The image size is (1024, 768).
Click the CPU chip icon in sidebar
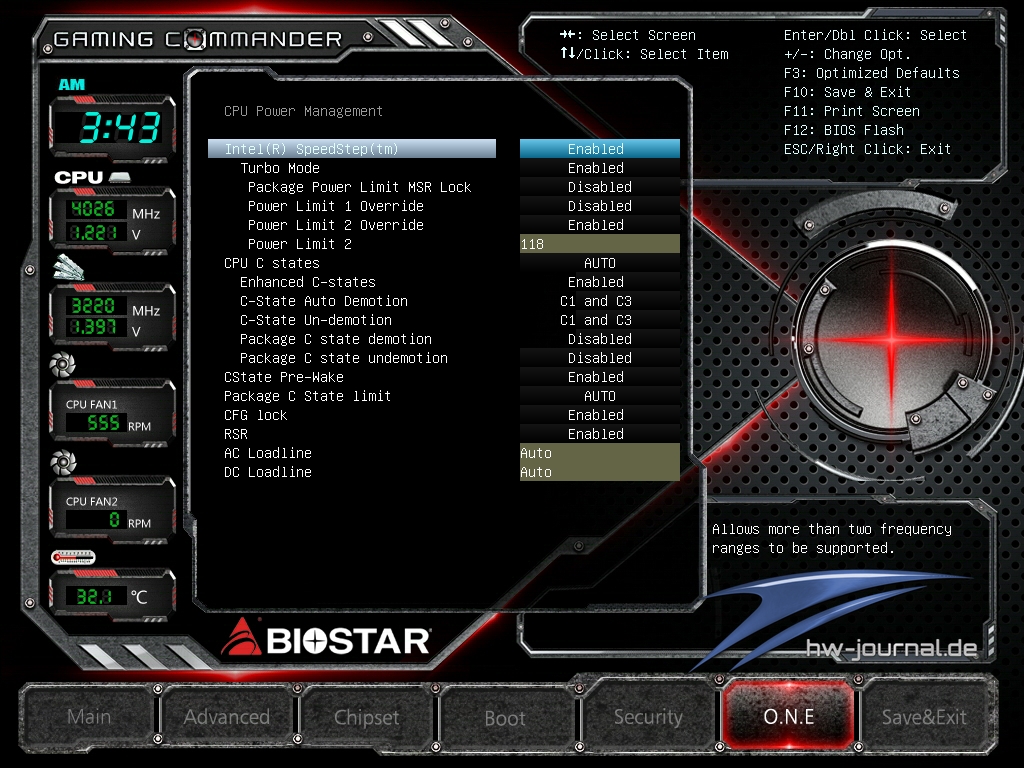tap(120, 177)
